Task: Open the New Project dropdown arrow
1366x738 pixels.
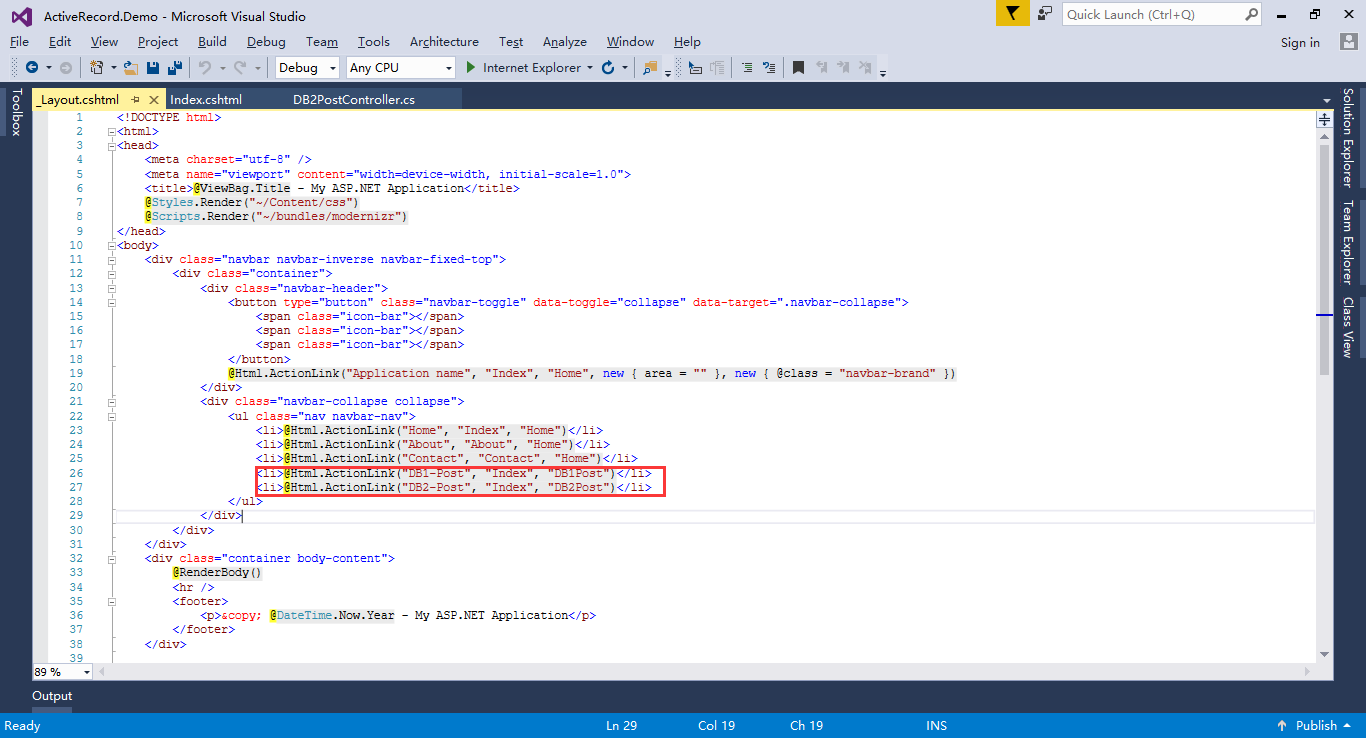Action: [x=113, y=68]
